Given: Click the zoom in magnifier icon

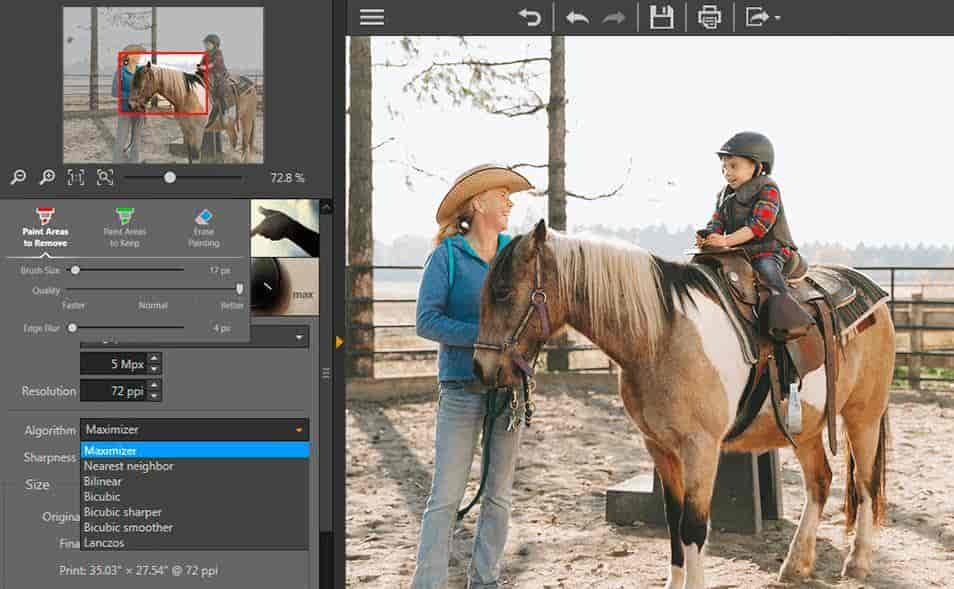Looking at the screenshot, I should [x=47, y=177].
